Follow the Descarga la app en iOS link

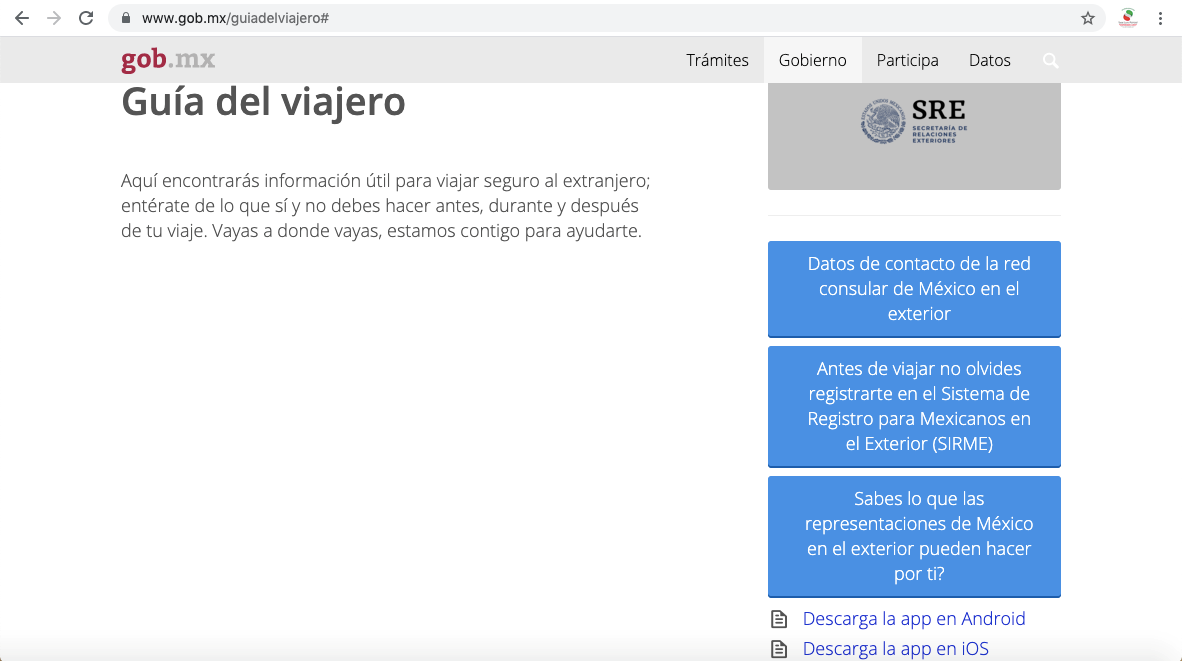click(x=895, y=649)
